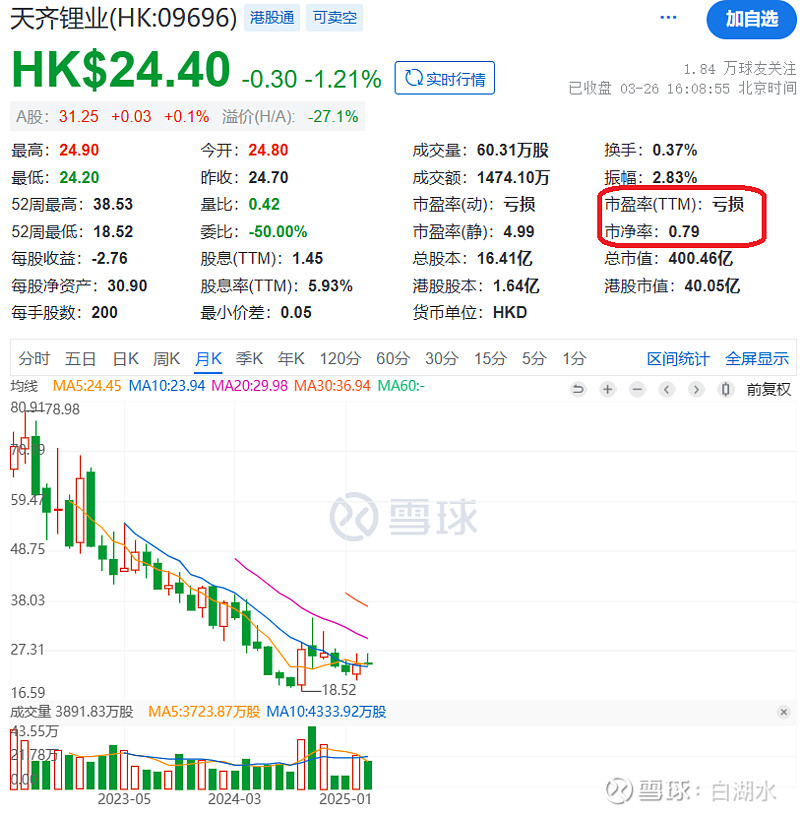Click the 18.52 low marker on chart
The image size is (800, 816).
338,690
